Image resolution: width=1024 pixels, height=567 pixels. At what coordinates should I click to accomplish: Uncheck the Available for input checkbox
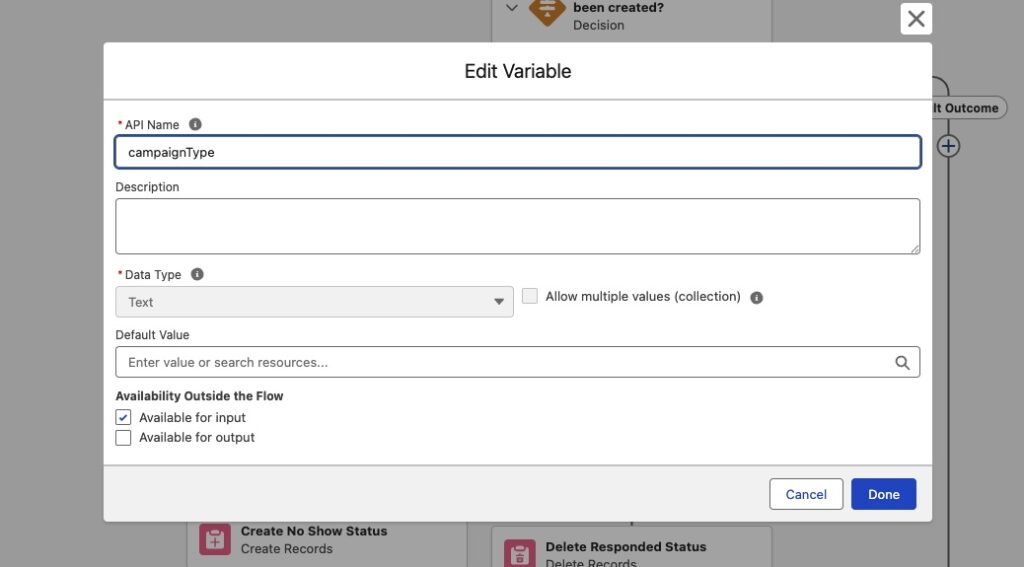(124, 417)
